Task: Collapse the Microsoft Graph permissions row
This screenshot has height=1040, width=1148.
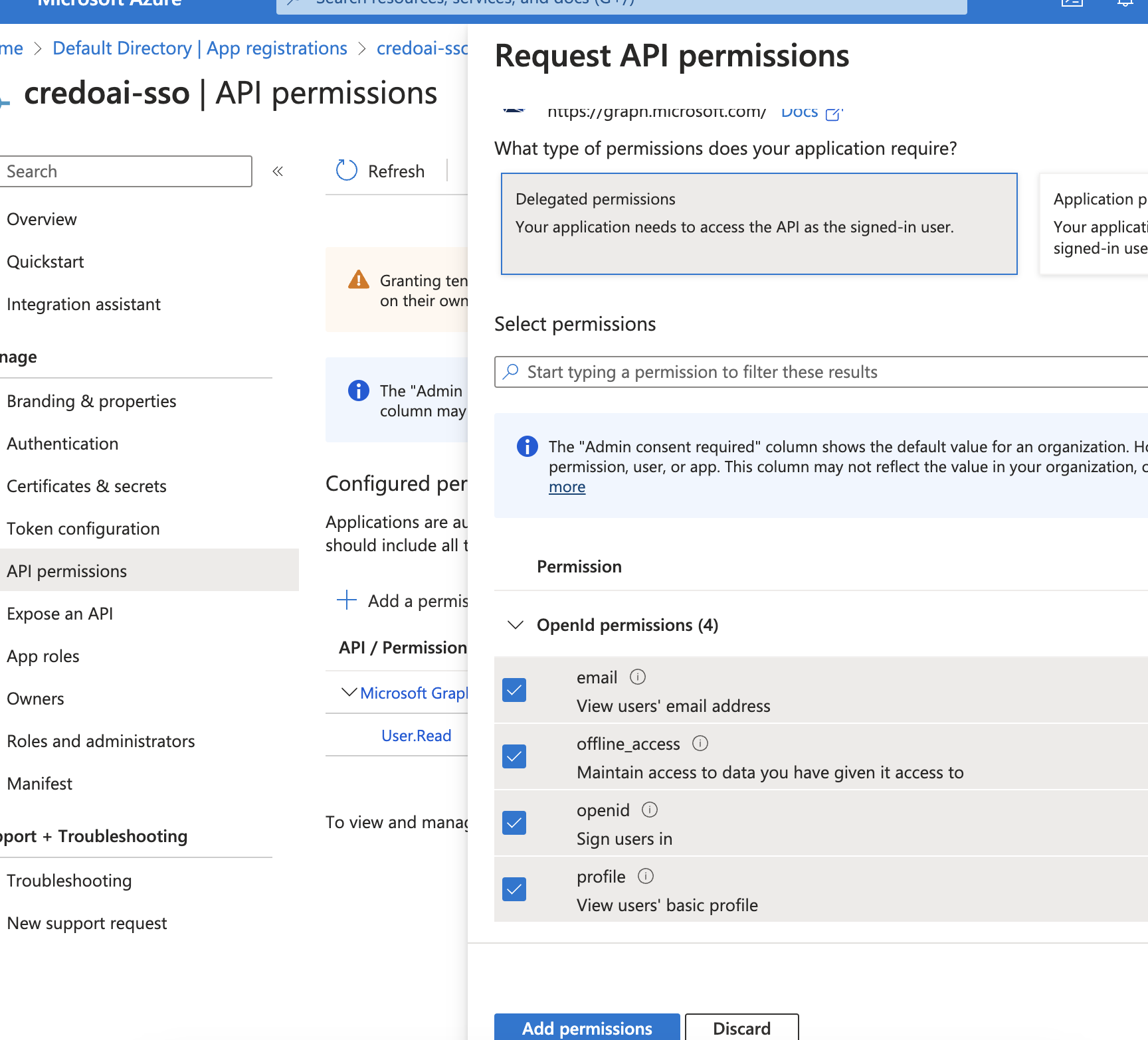Action: (349, 692)
